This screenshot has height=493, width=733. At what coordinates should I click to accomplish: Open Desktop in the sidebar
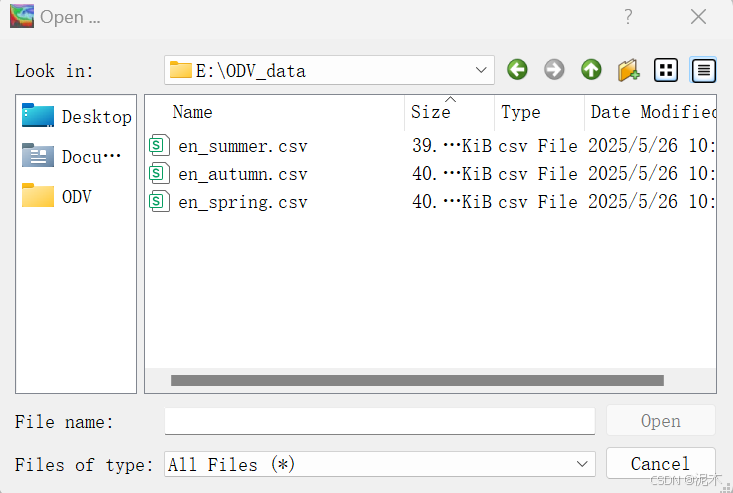tap(77, 116)
